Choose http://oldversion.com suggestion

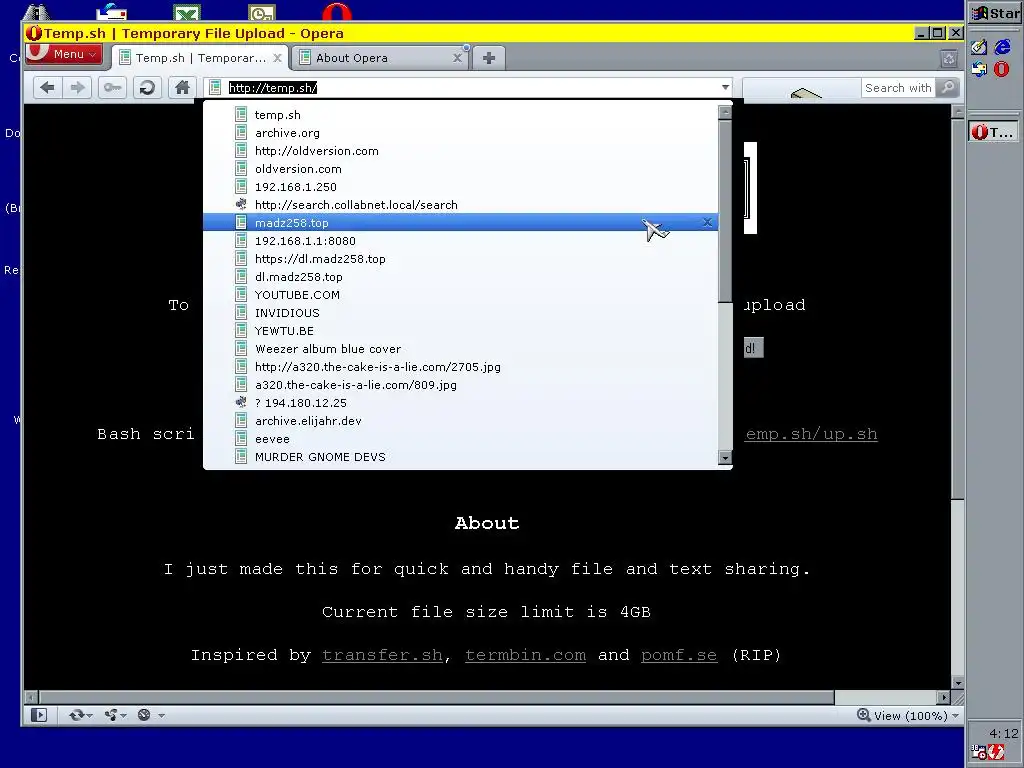[460, 151]
